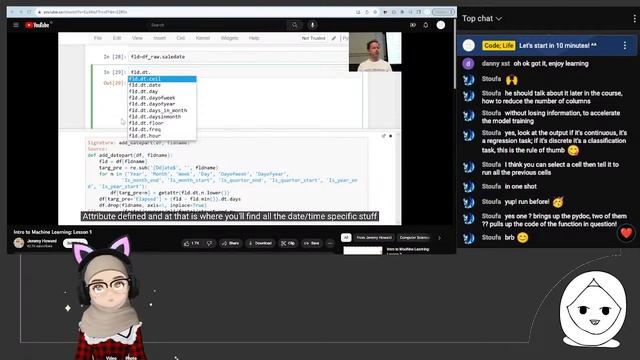Click the video title Intro to Machine Learning

[x=53, y=232]
